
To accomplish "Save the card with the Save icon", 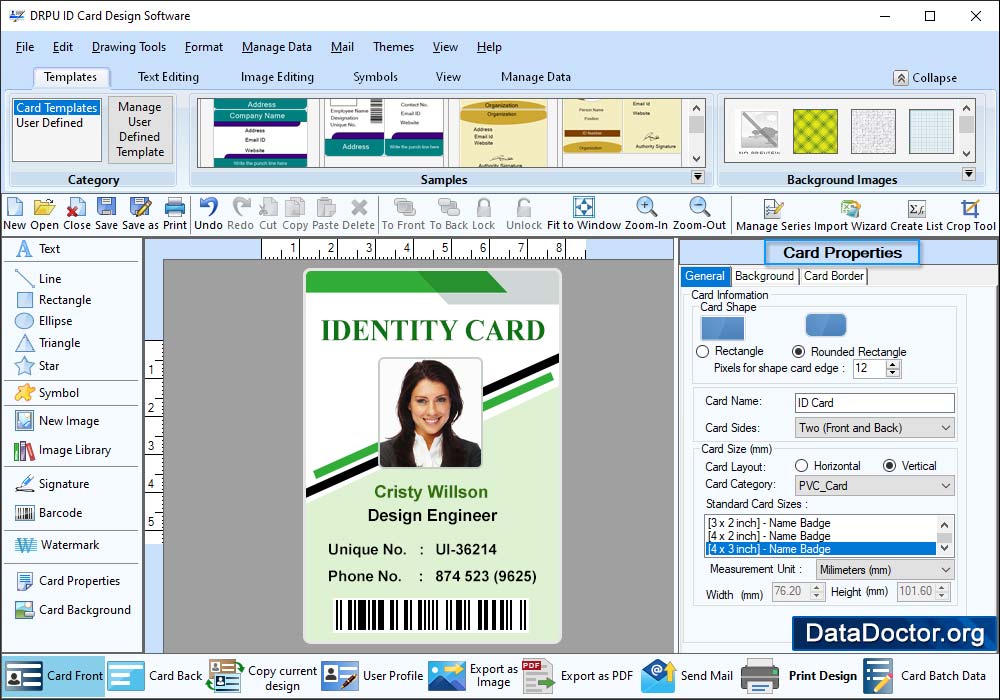I will (106, 208).
